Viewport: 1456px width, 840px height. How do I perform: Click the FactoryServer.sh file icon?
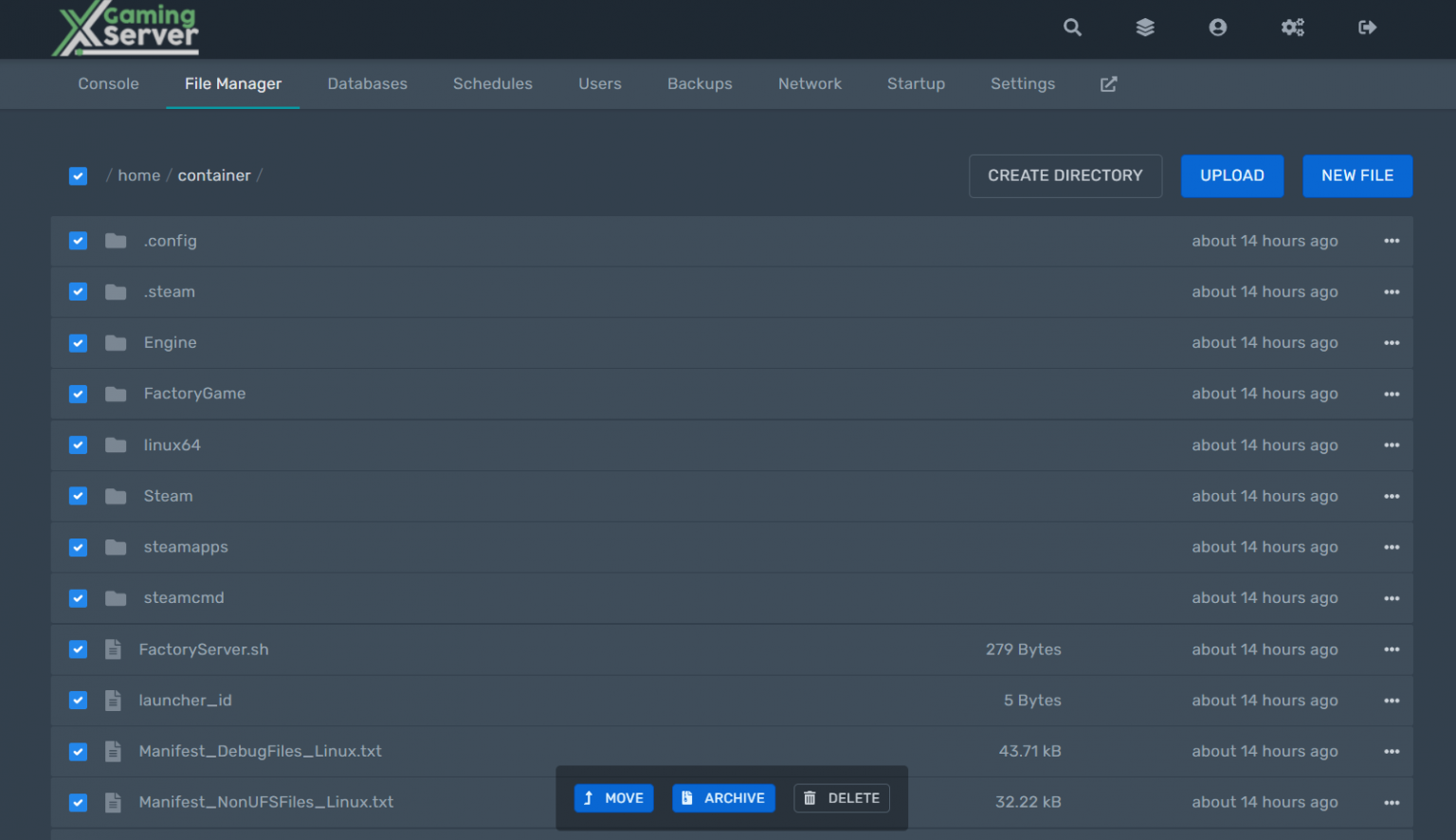coord(113,649)
